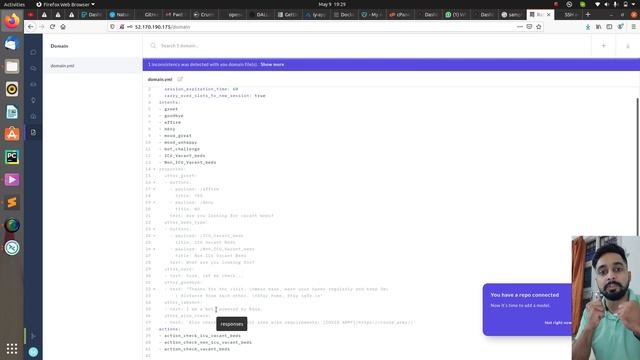Launch Thunderbird from the Ubuntu dock
Screen dimensions: 640x360
pos(12,43)
